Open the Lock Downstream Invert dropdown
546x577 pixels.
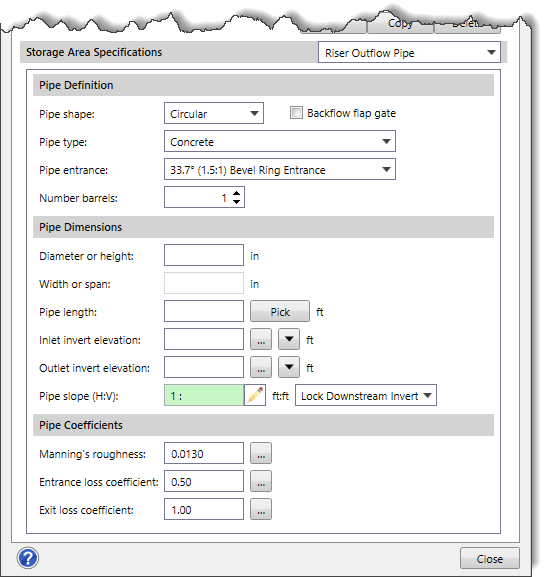click(x=366, y=396)
